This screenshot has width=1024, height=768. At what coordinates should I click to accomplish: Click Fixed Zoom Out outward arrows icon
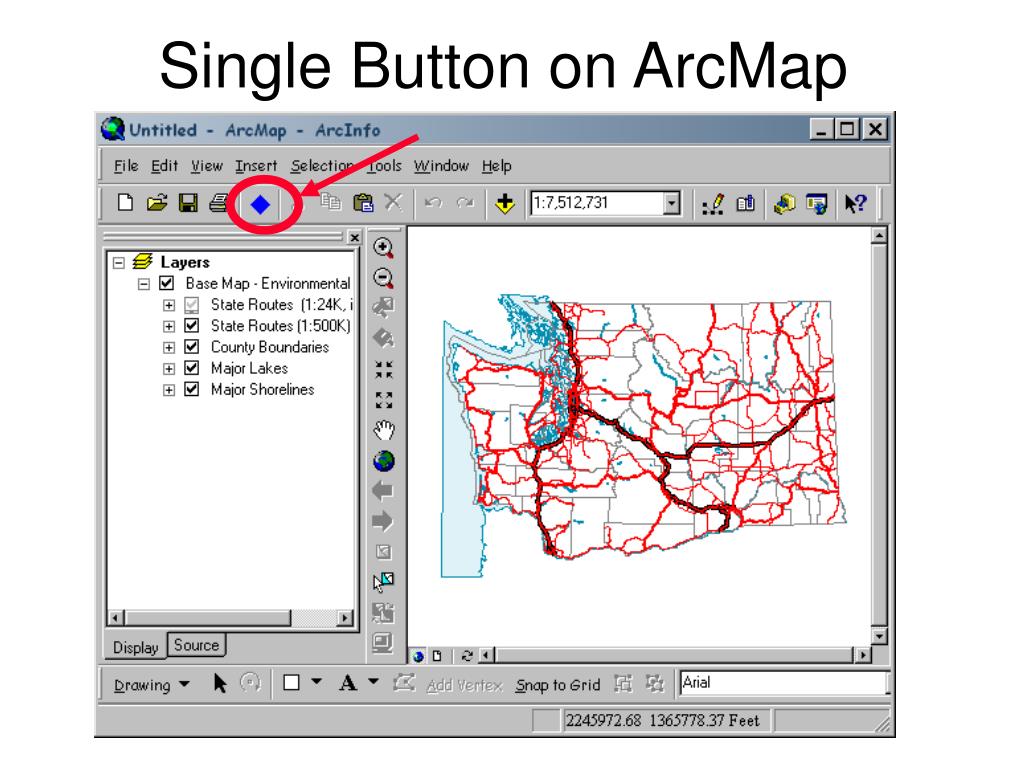point(384,400)
